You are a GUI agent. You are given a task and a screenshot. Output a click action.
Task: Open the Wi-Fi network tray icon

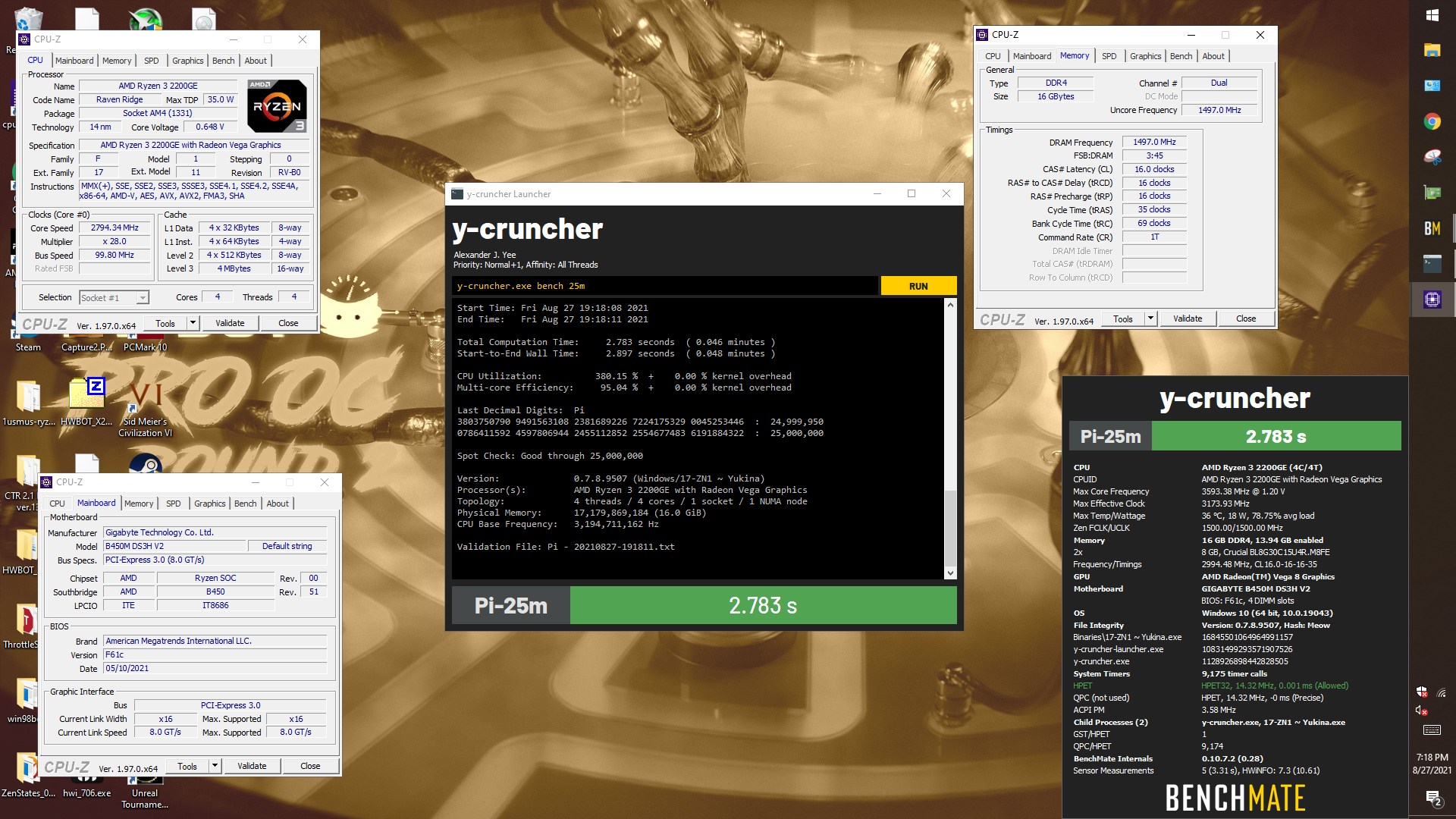pyautogui.click(x=1442, y=692)
